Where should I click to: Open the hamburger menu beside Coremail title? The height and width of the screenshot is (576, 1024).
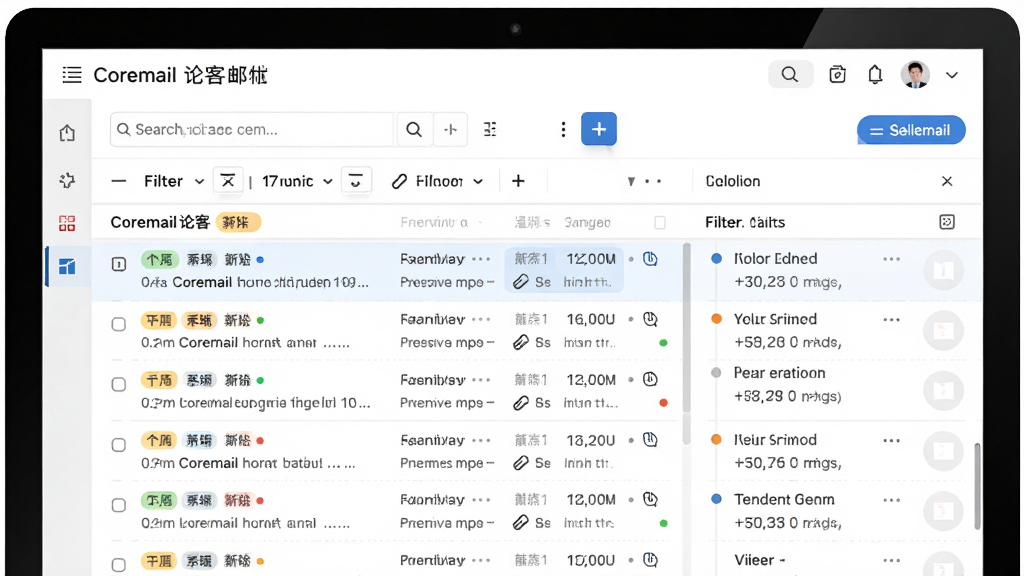click(72, 75)
